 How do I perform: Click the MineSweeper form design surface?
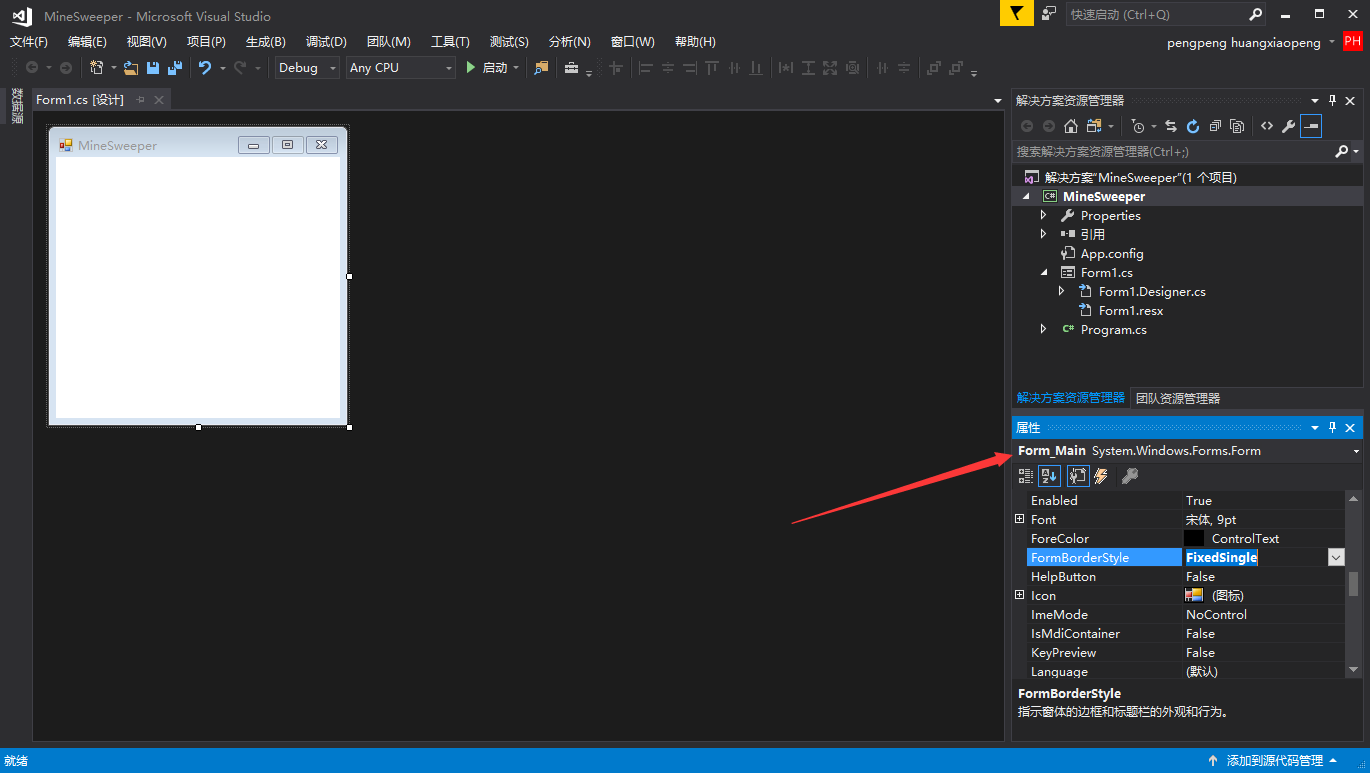coord(198,287)
